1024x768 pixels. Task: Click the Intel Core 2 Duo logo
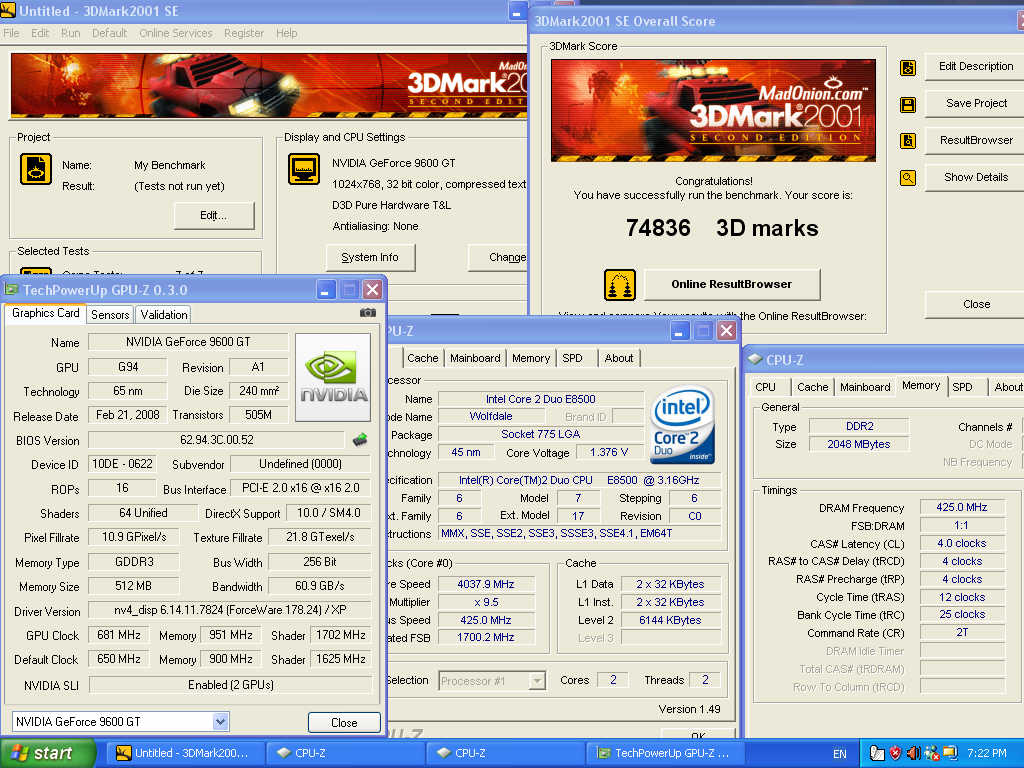682,424
